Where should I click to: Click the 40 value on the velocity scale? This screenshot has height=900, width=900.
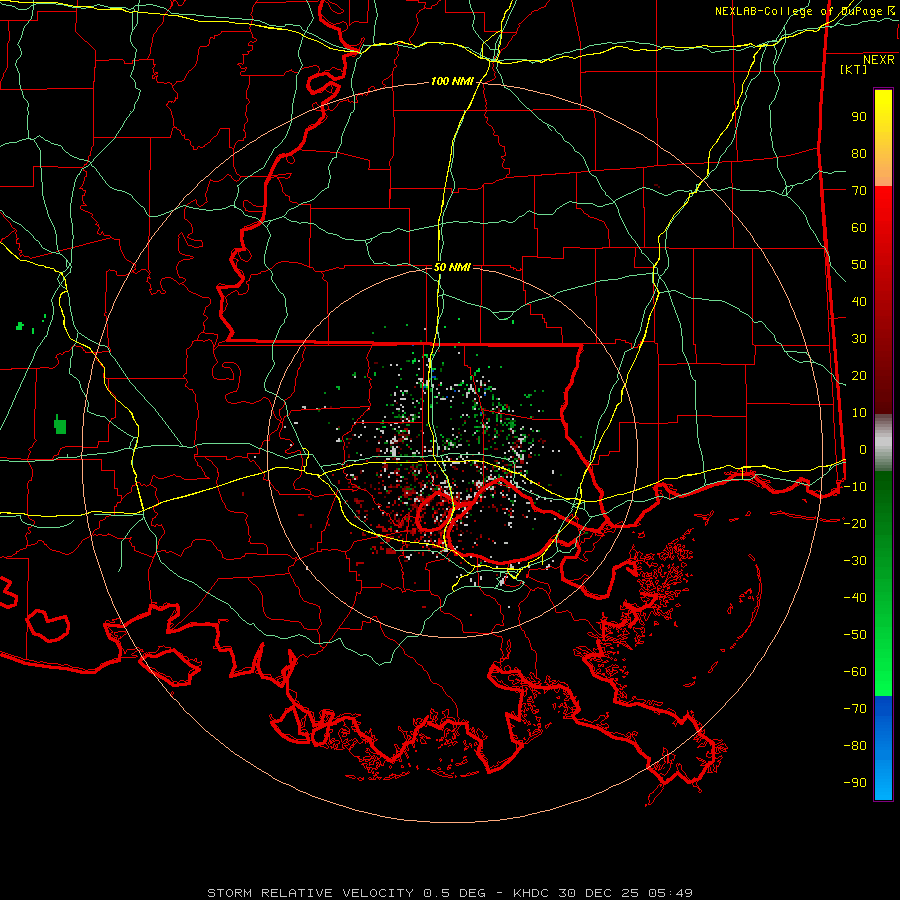tap(859, 302)
